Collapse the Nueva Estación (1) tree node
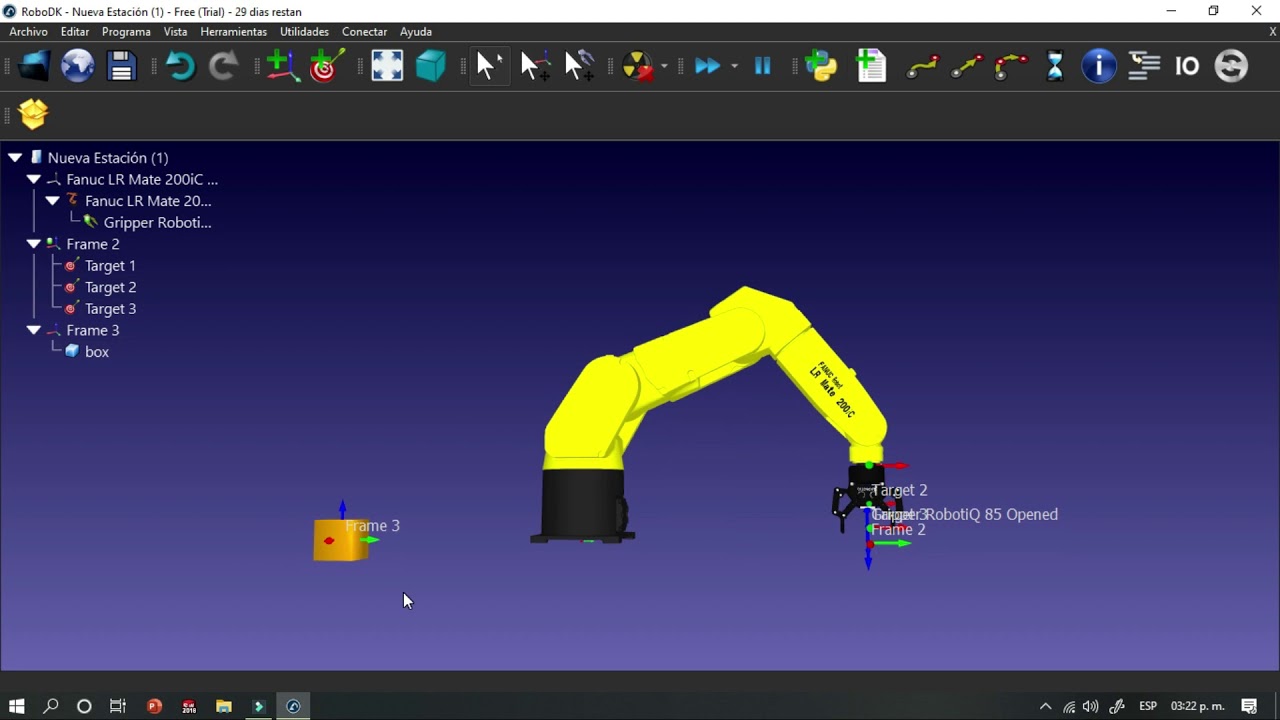Screen dimensions: 1280x720 pyautogui.click(x=15, y=158)
